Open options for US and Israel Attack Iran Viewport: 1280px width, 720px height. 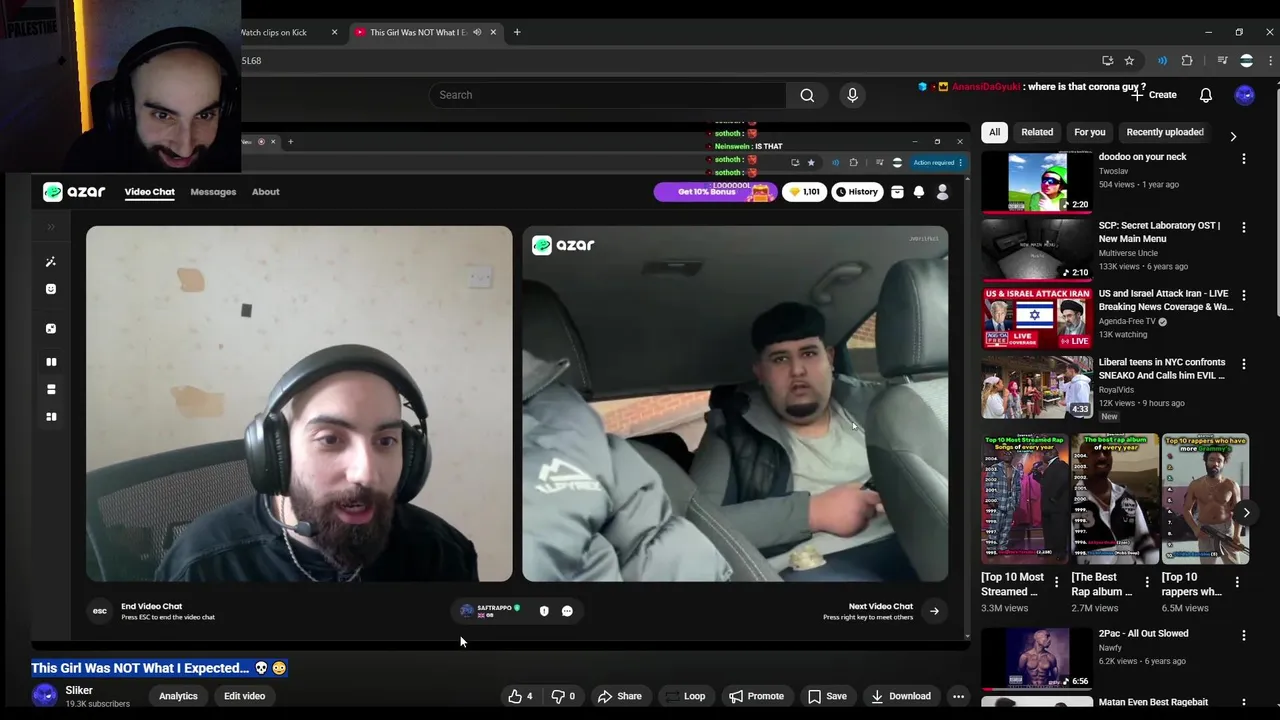(x=1244, y=296)
